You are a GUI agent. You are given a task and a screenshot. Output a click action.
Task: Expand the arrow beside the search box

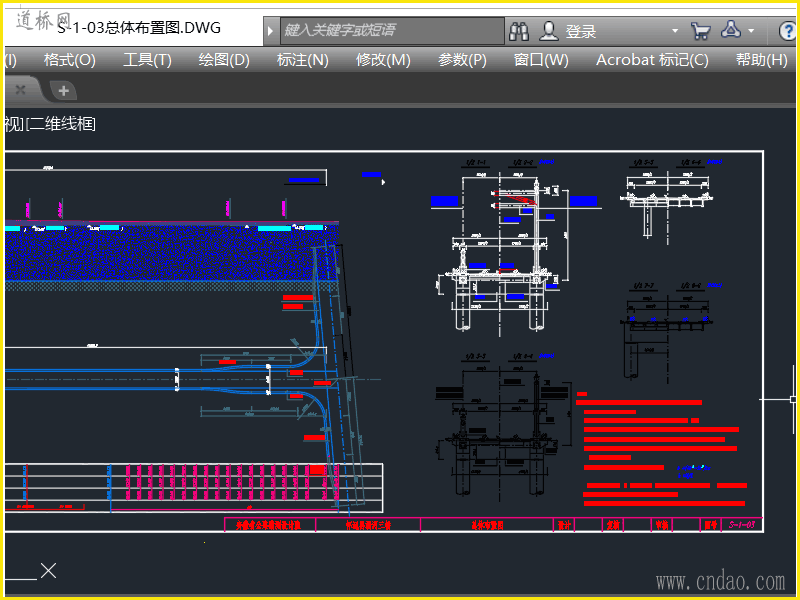[x=270, y=31]
